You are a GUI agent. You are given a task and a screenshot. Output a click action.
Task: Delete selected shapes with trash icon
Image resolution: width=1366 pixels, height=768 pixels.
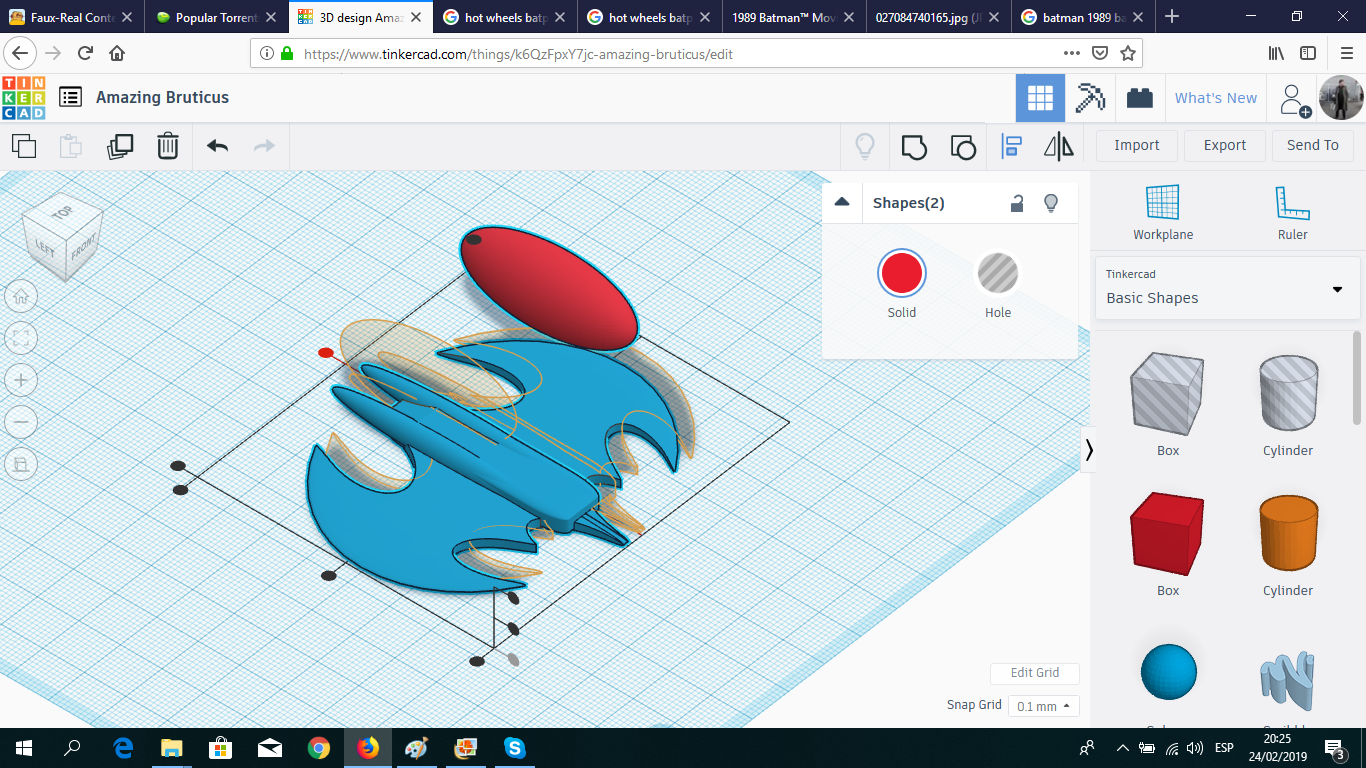(x=168, y=146)
